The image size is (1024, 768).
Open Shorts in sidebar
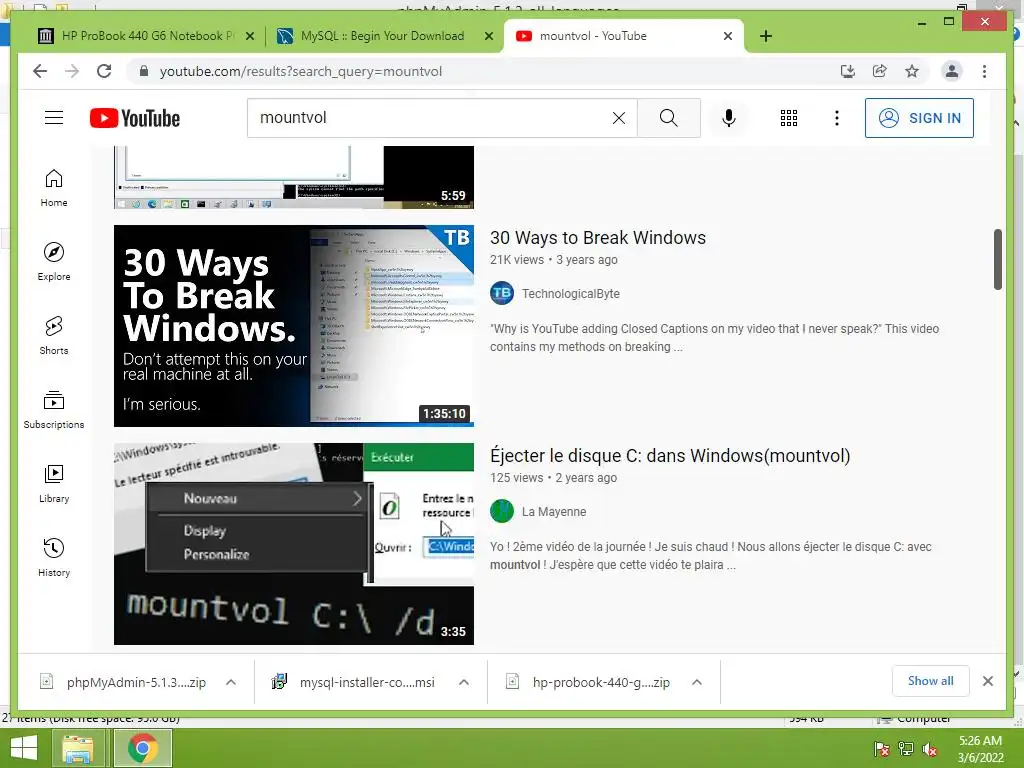coord(54,336)
